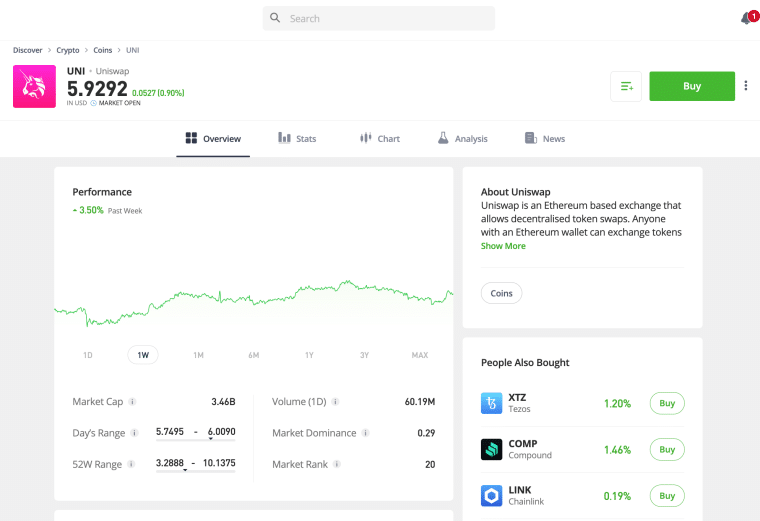Click the Compound COMP coin icon

click(x=491, y=449)
